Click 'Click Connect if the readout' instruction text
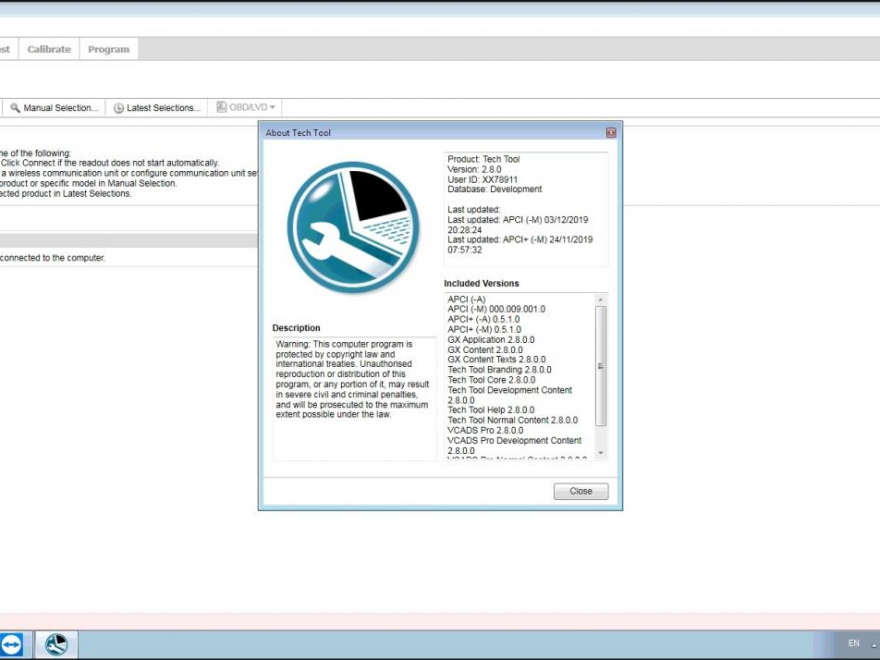 (110, 163)
